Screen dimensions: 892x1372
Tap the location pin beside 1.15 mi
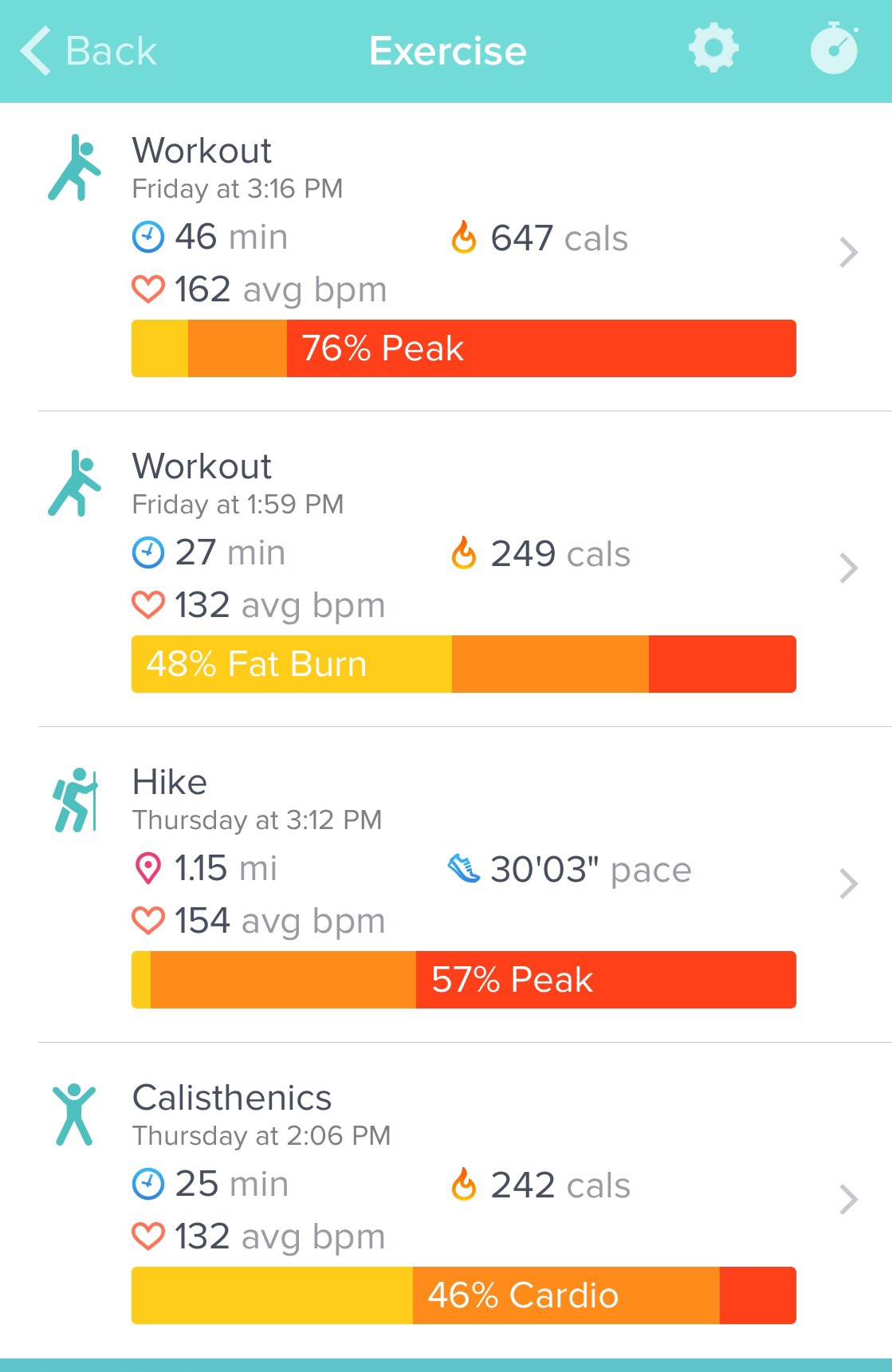pos(148,868)
